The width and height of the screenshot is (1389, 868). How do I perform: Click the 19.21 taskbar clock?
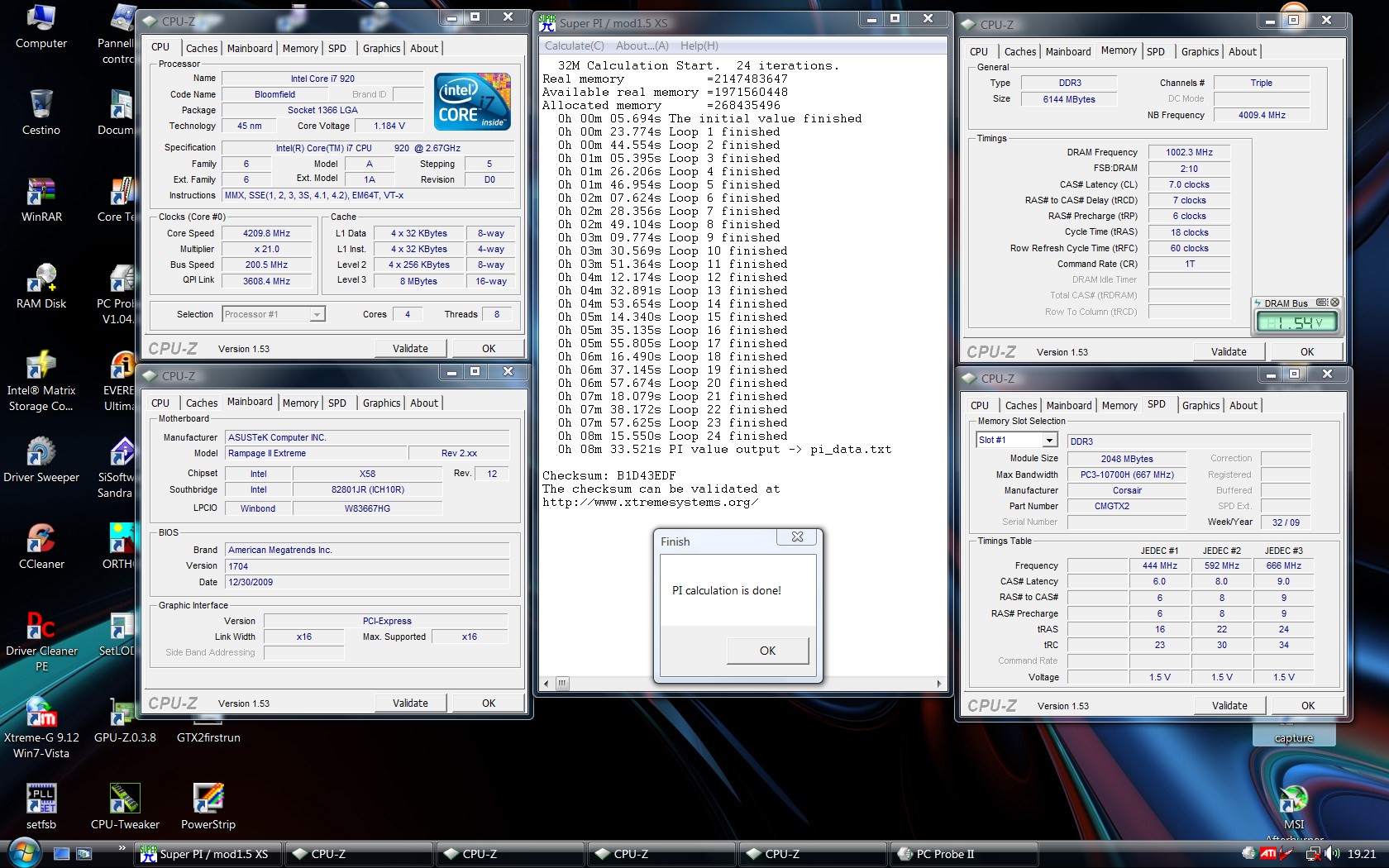1362,854
